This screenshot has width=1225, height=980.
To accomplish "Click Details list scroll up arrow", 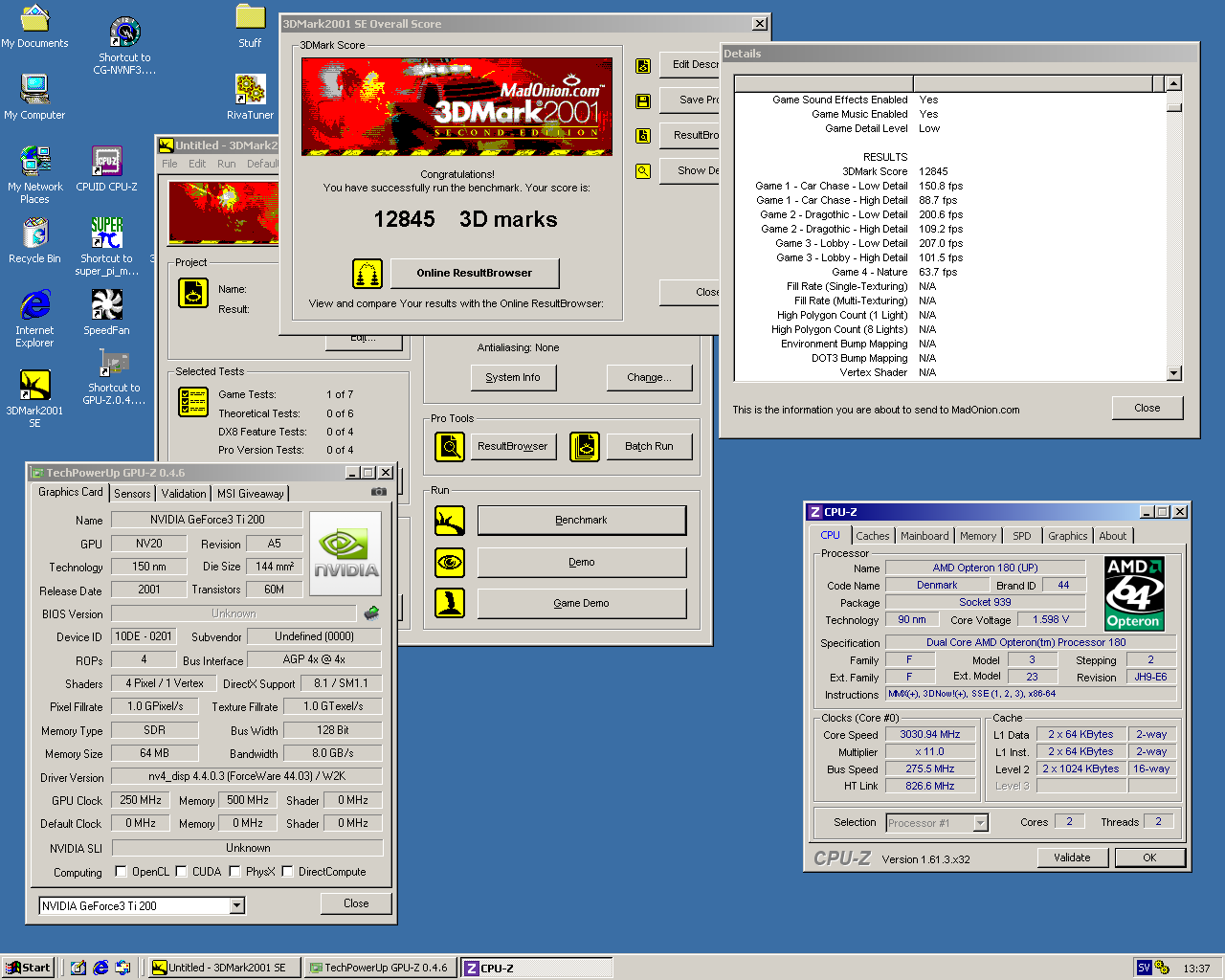I will pyautogui.click(x=1174, y=83).
